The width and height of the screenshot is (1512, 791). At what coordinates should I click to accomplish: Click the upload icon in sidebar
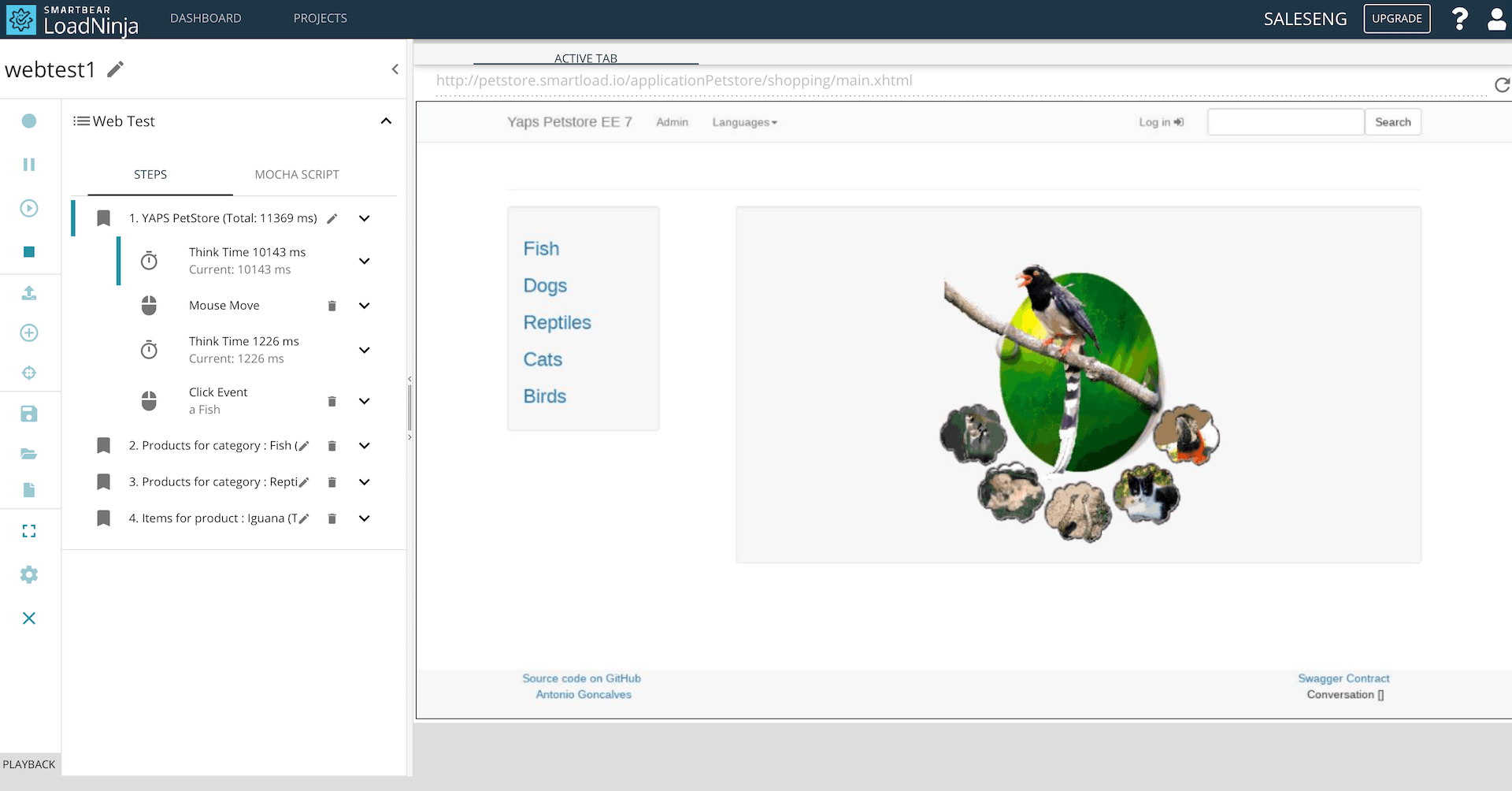29,293
